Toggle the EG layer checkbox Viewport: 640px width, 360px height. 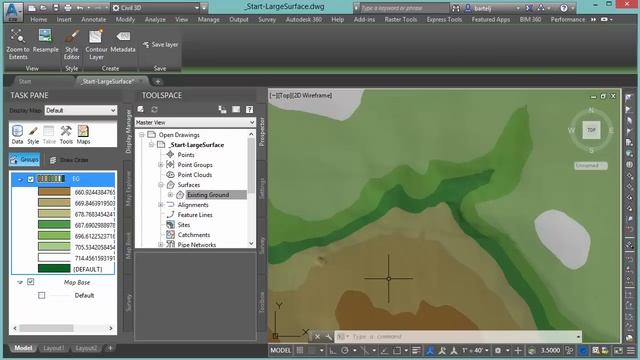(x=31, y=179)
